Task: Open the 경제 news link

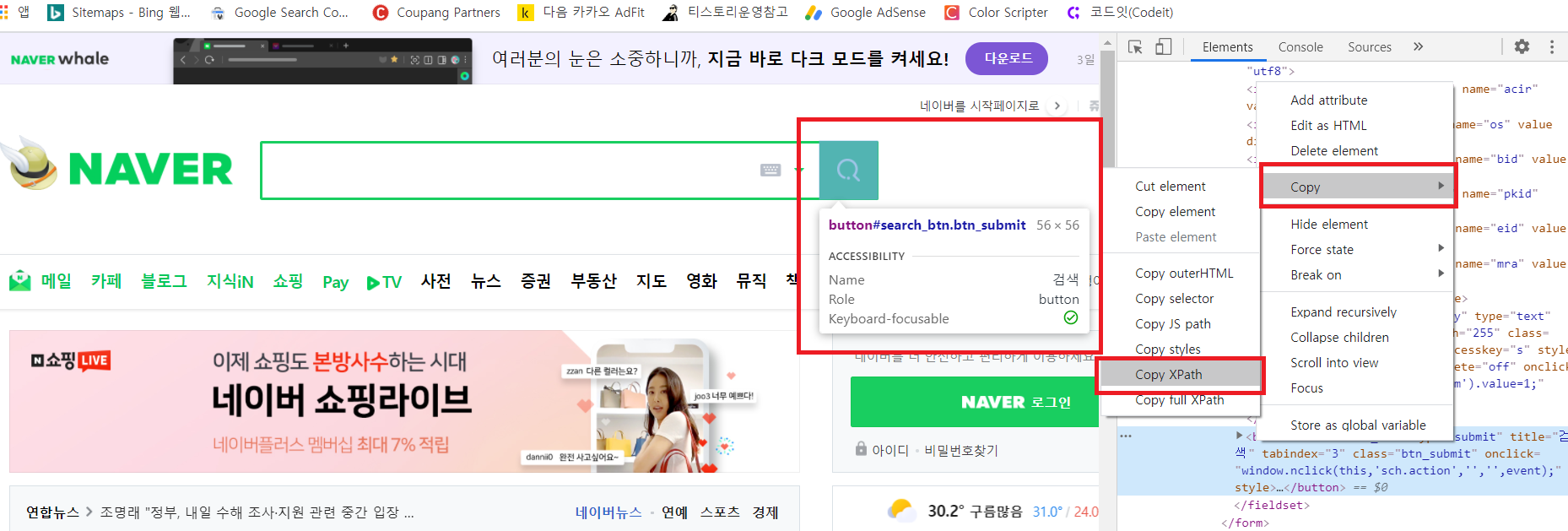Action: (765, 512)
